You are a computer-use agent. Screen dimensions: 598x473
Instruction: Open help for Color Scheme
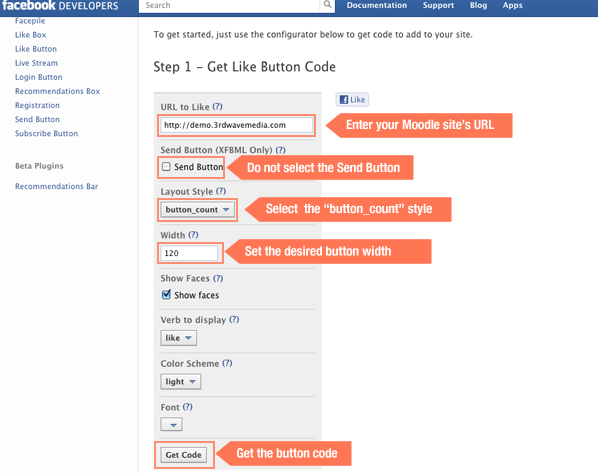click(x=227, y=363)
